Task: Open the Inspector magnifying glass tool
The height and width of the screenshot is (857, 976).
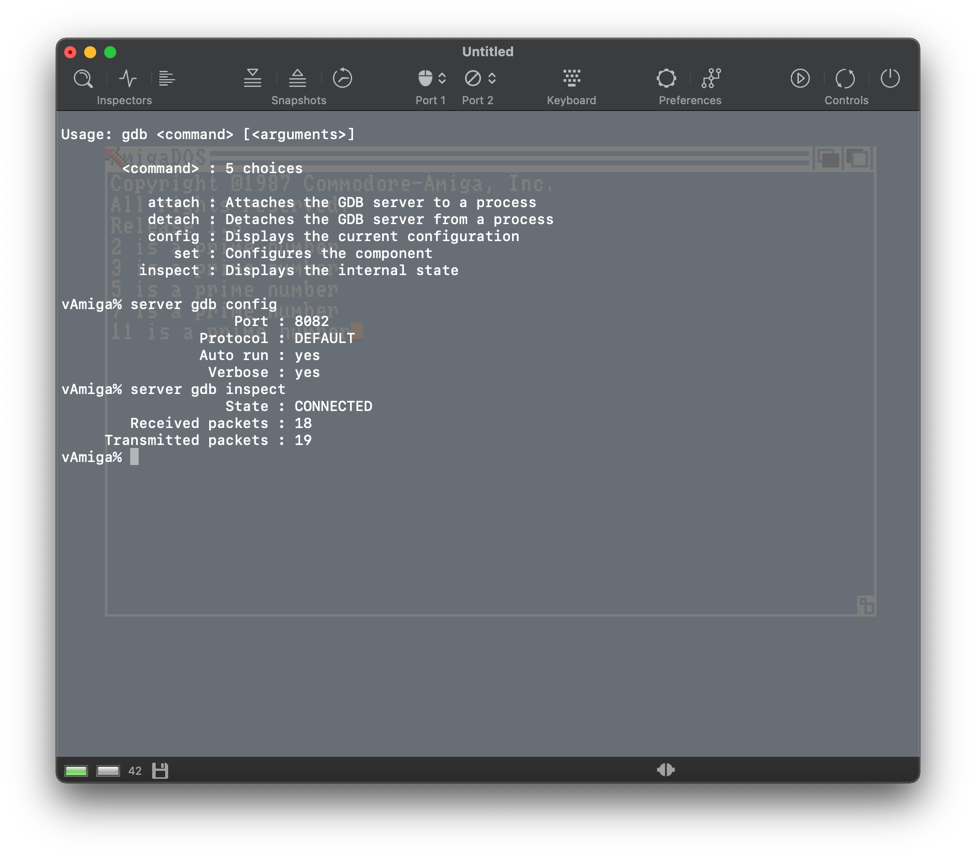Action: [84, 78]
